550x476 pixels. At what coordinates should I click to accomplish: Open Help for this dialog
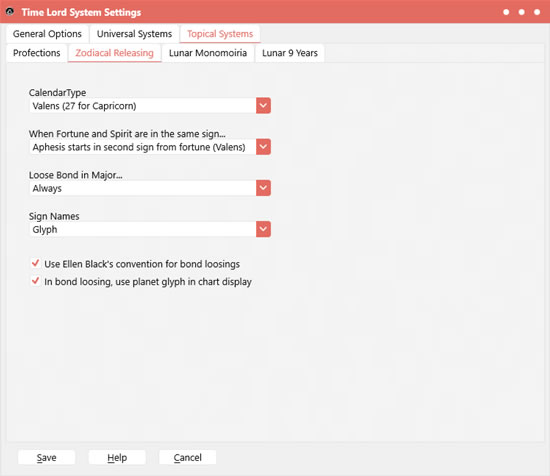coord(117,457)
